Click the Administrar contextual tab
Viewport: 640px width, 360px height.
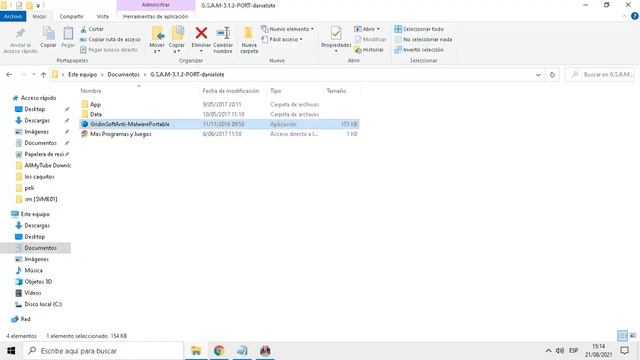[156, 5]
